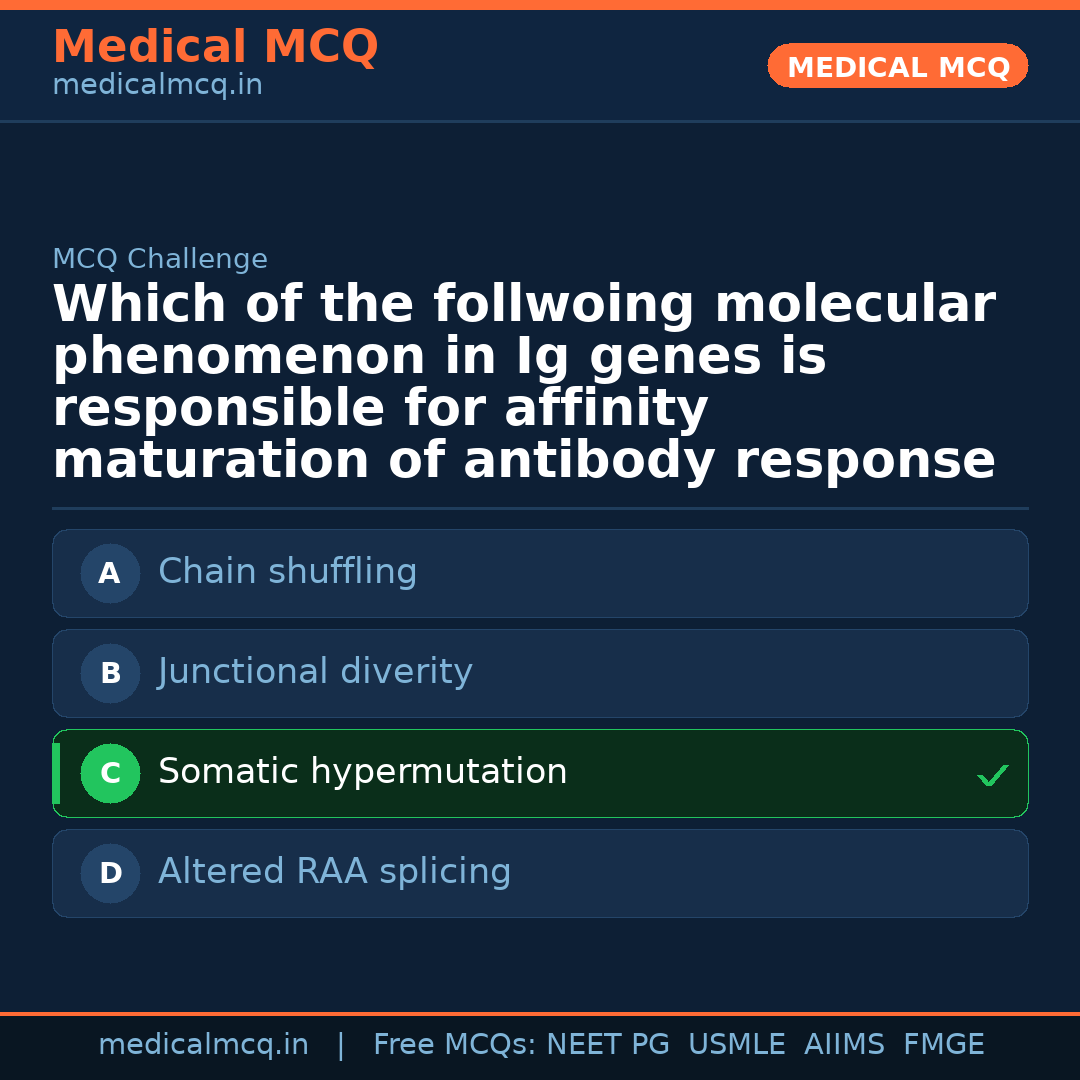
Task: Click the letter A circle icon
Action: [110, 574]
